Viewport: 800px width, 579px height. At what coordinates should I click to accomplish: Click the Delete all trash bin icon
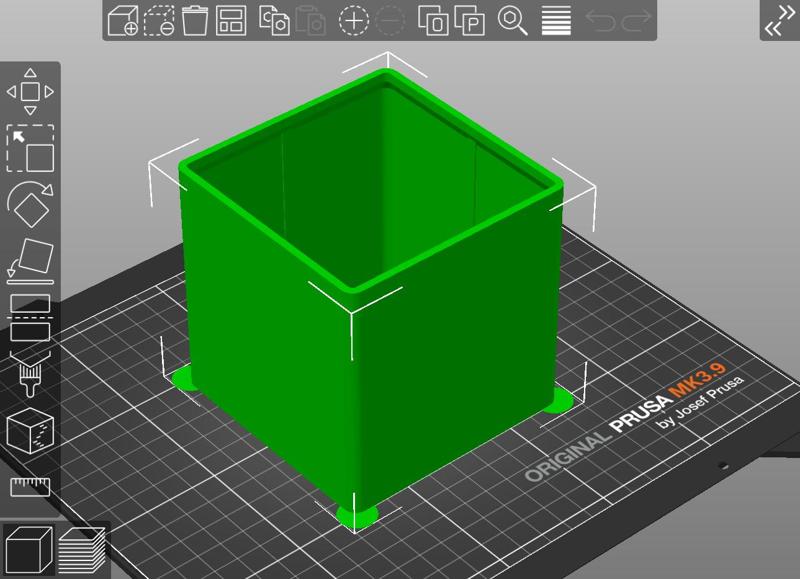(195, 20)
